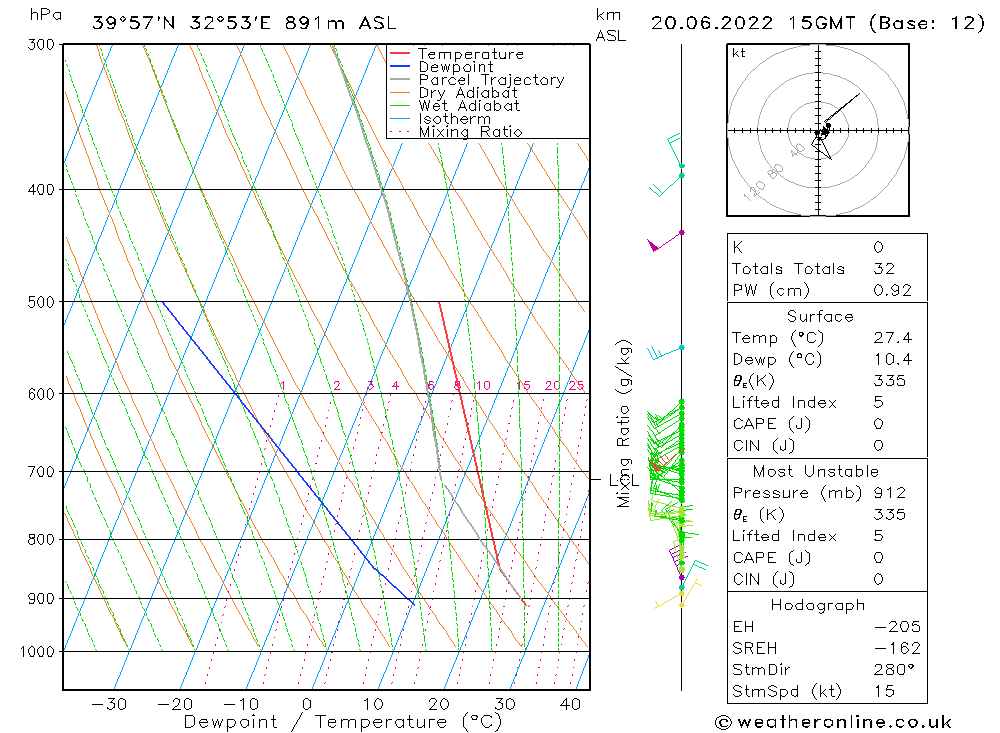The height and width of the screenshot is (733, 1000).
Task: Click the vertical 'Mixing Ratio (g/kg)' label
Action: pyautogui.click(x=624, y=424)
